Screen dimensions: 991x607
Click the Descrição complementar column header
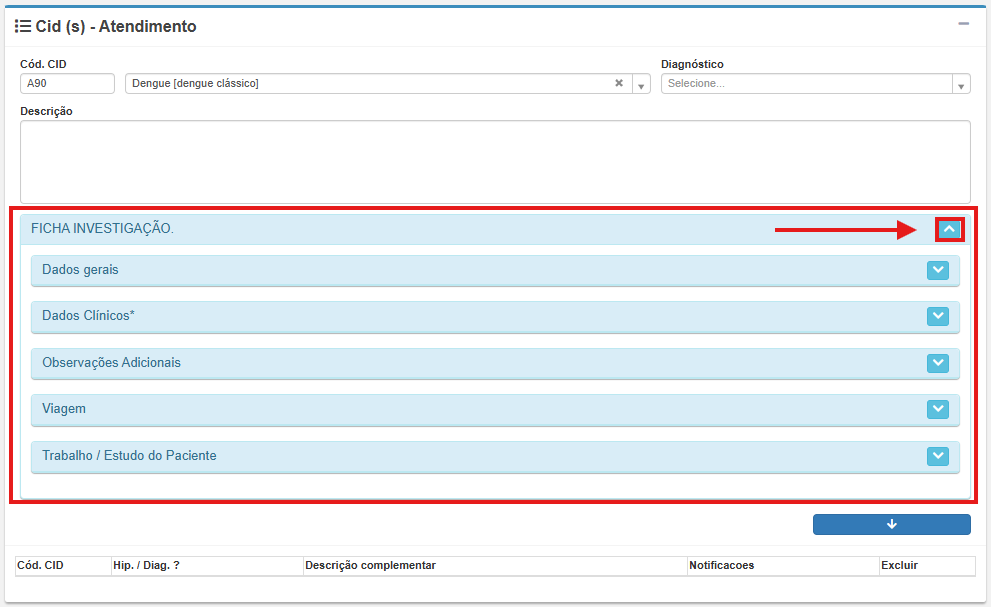(370, 566)
